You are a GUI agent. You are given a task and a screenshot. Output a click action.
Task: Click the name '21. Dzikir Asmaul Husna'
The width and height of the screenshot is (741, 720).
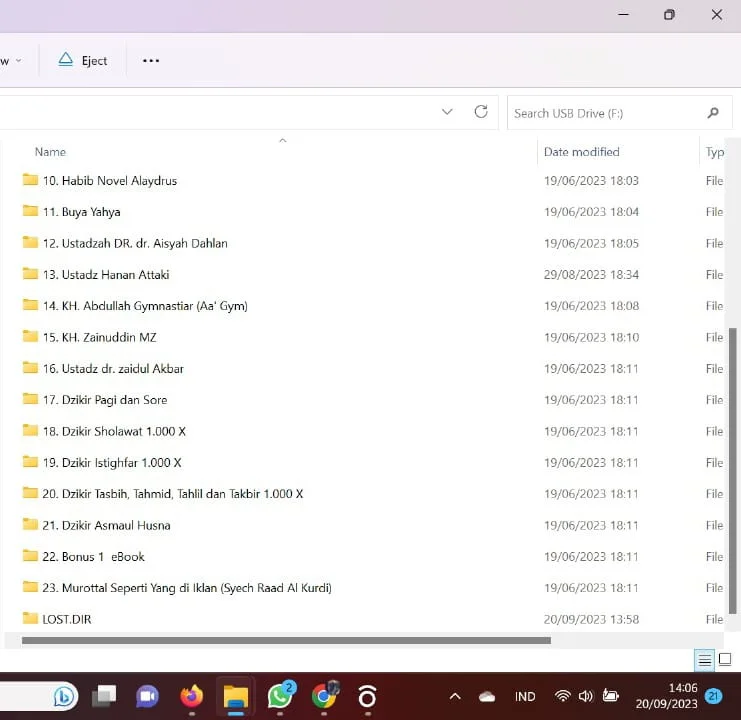106,525
